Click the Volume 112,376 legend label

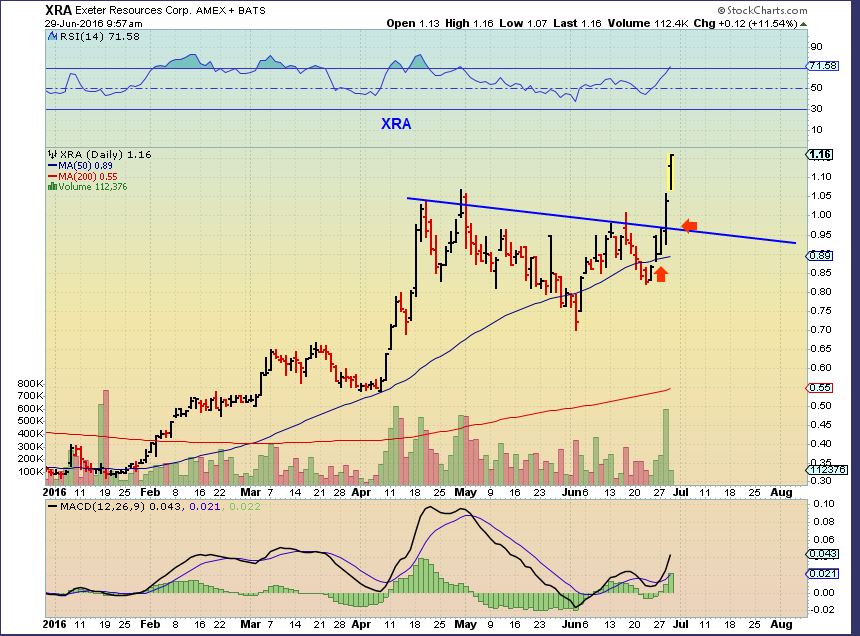(x=93, y=186)
